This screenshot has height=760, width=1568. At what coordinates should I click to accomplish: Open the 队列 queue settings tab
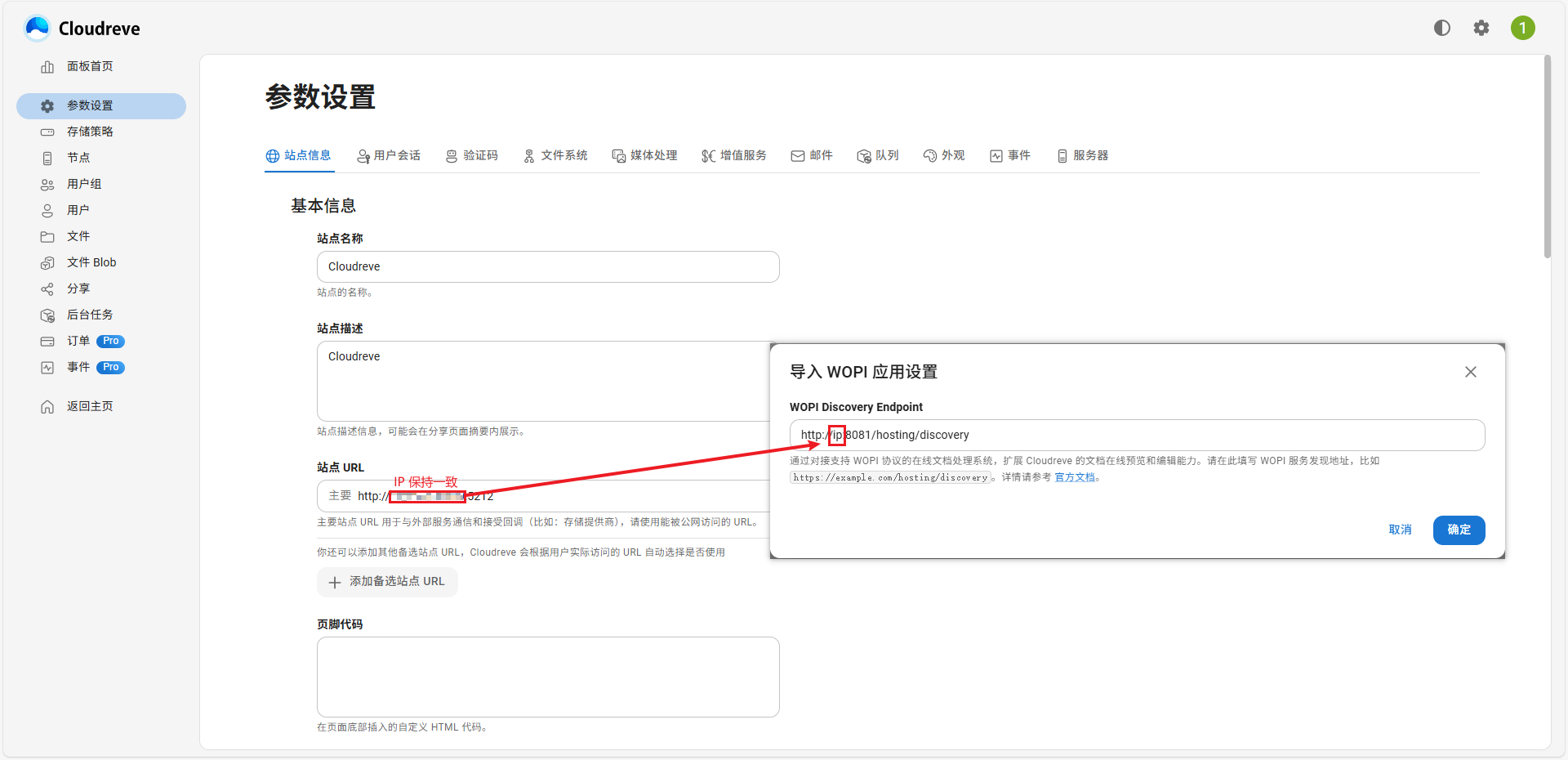click(878, 155)
